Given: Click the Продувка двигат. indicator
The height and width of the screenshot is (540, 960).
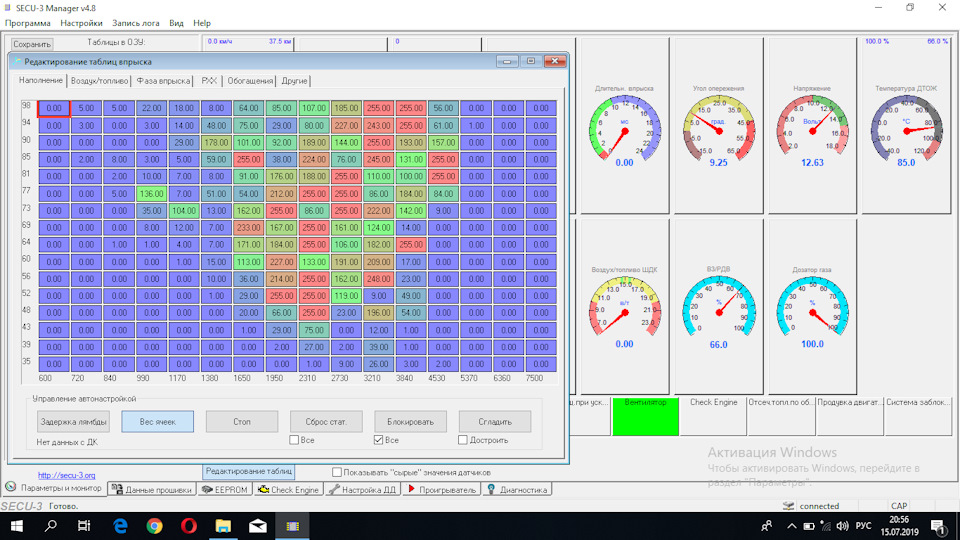Looking at the screenshot, I should click(850, 416).
